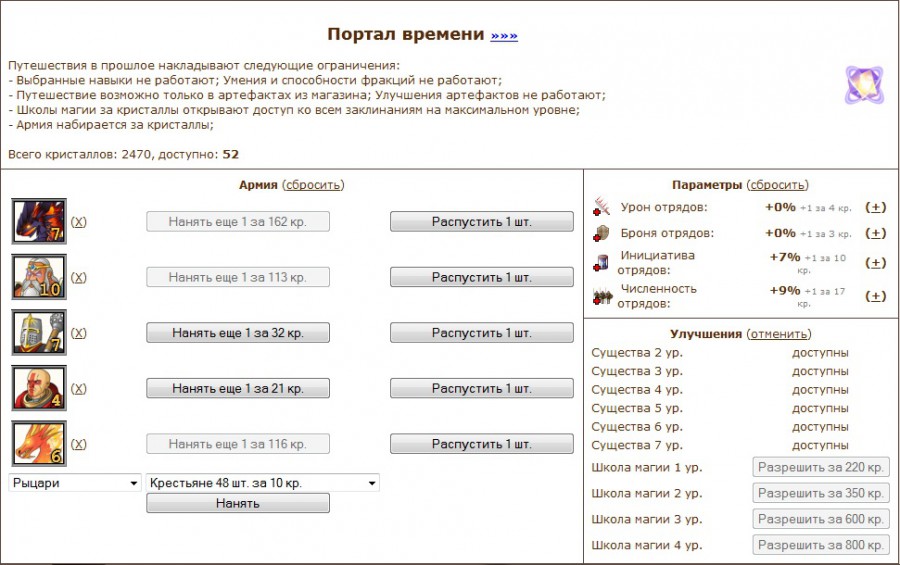
Task: Click the Урон отрядов damage icon
Action: 602,207
